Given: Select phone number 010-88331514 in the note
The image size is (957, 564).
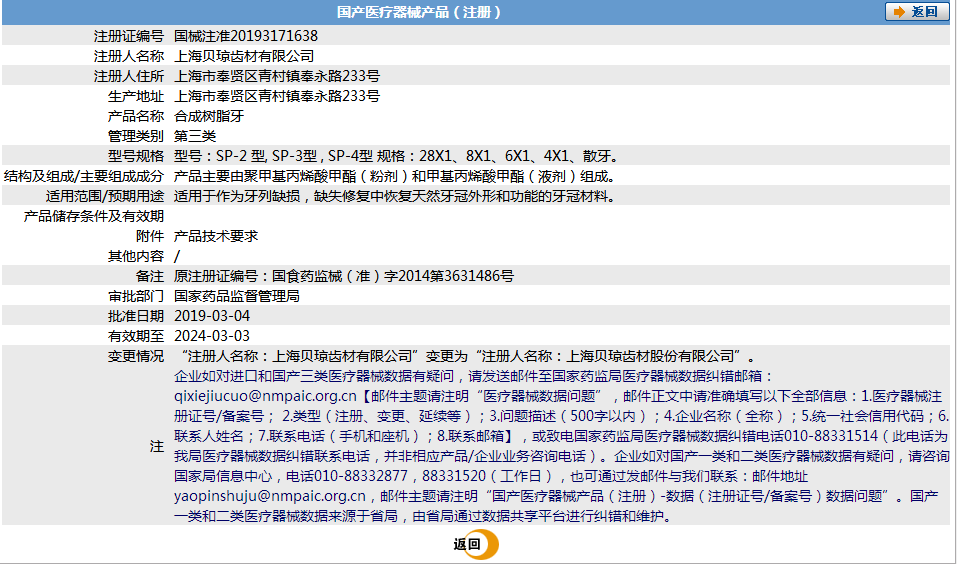Looking at the screenshot, I should tap(831, 436).
